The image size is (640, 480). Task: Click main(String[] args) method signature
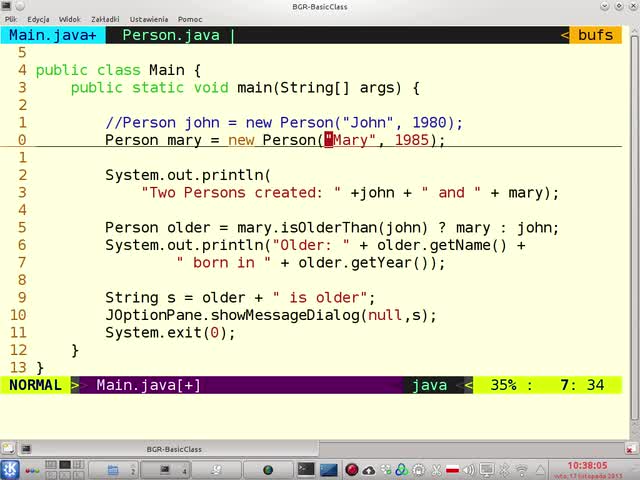point(319,88)
